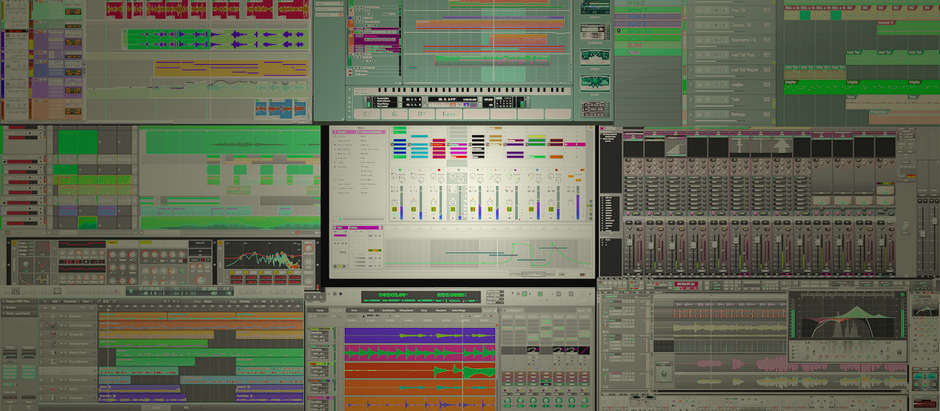940x411 pixels.
Task: Solo the Guitar track in Logic
Action: [x=65, y=389]
